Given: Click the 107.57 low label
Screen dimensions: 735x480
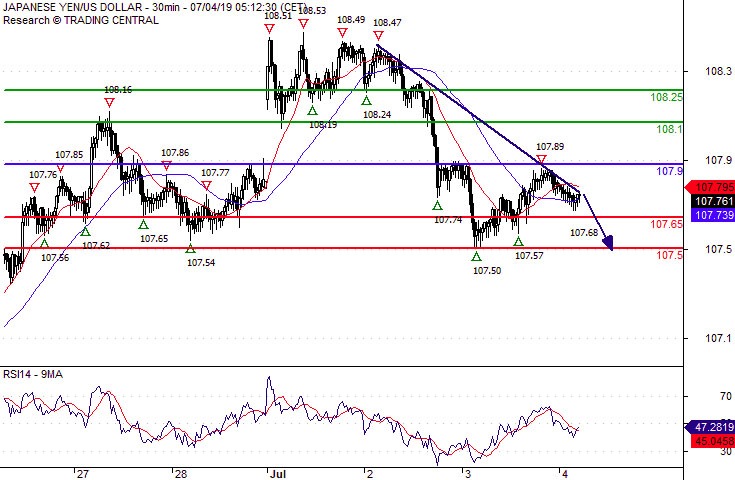Looking at the screenshot, I should [529, 255].
